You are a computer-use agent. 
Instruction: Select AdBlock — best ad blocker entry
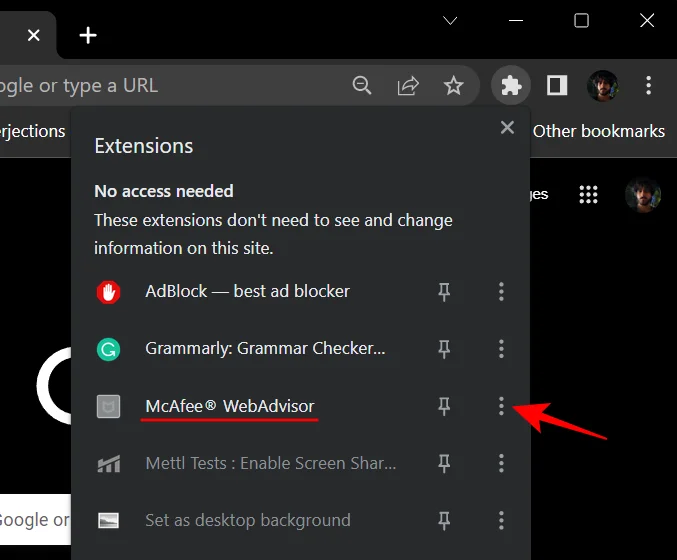[x=247, y=292]
